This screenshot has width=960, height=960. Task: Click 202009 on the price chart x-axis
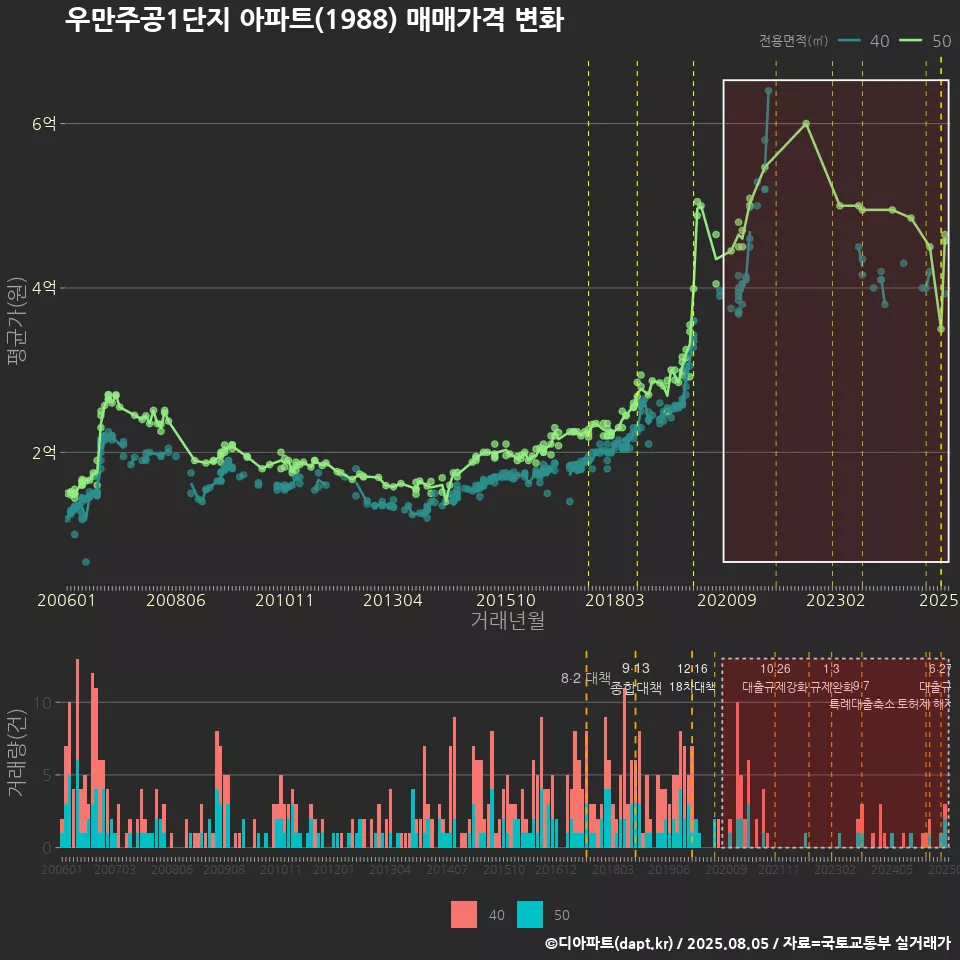727,600
